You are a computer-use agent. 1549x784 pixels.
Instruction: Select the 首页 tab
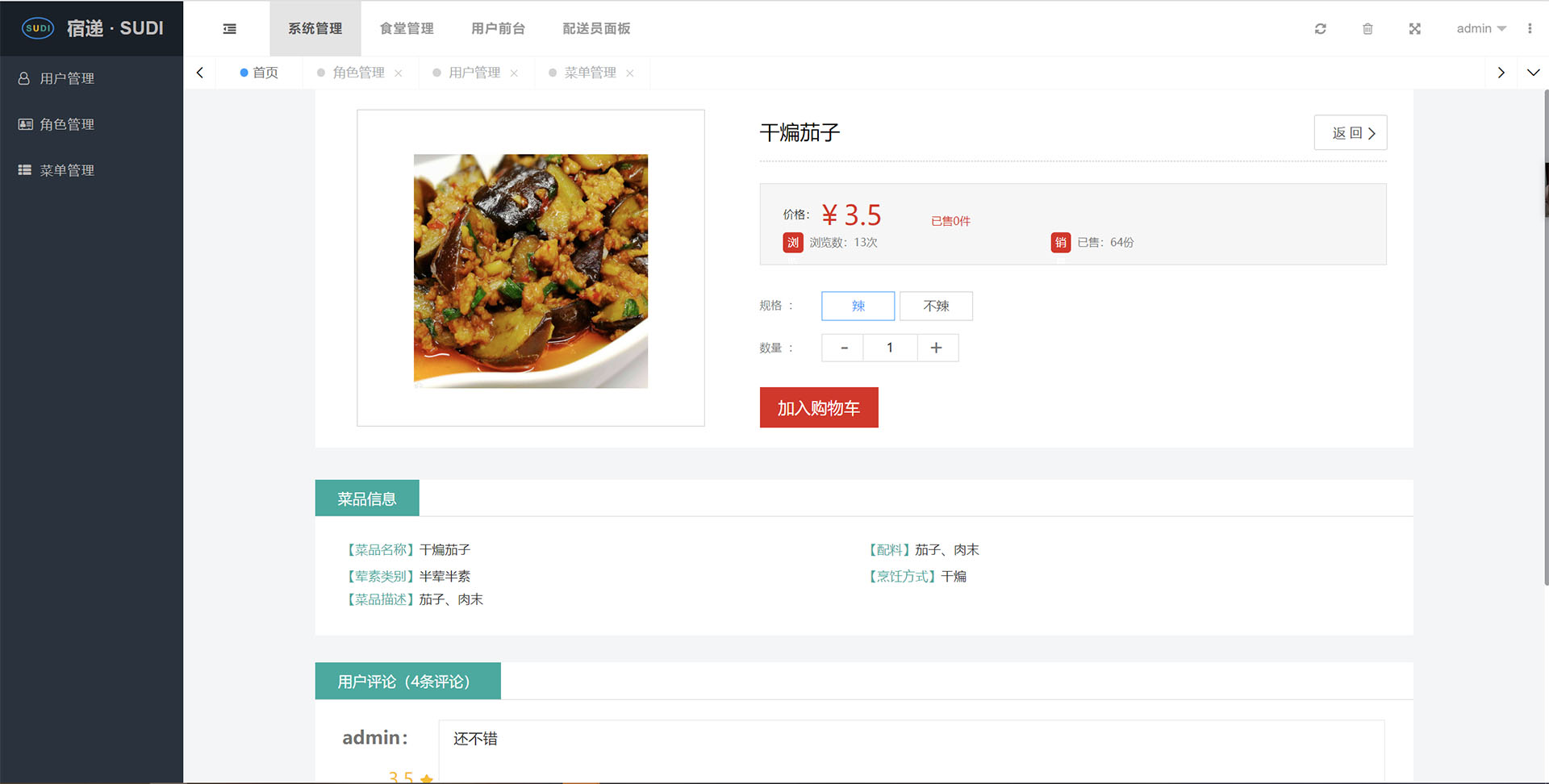tap(259, 73)
